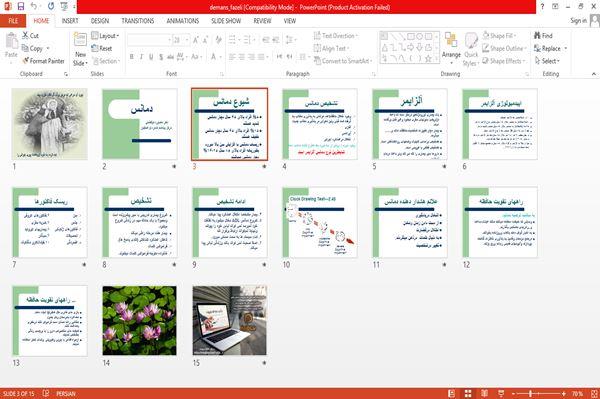Image resolution: width=600 pixels, height=399 pixels.
Task: Click the zoom out minus button
Action: coord(514,393)
